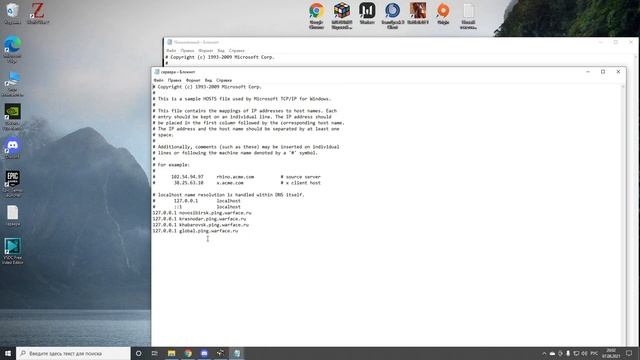Open the red Z shortcut on desktop
The width and height of the screenshot is (640, 360).
38,13
